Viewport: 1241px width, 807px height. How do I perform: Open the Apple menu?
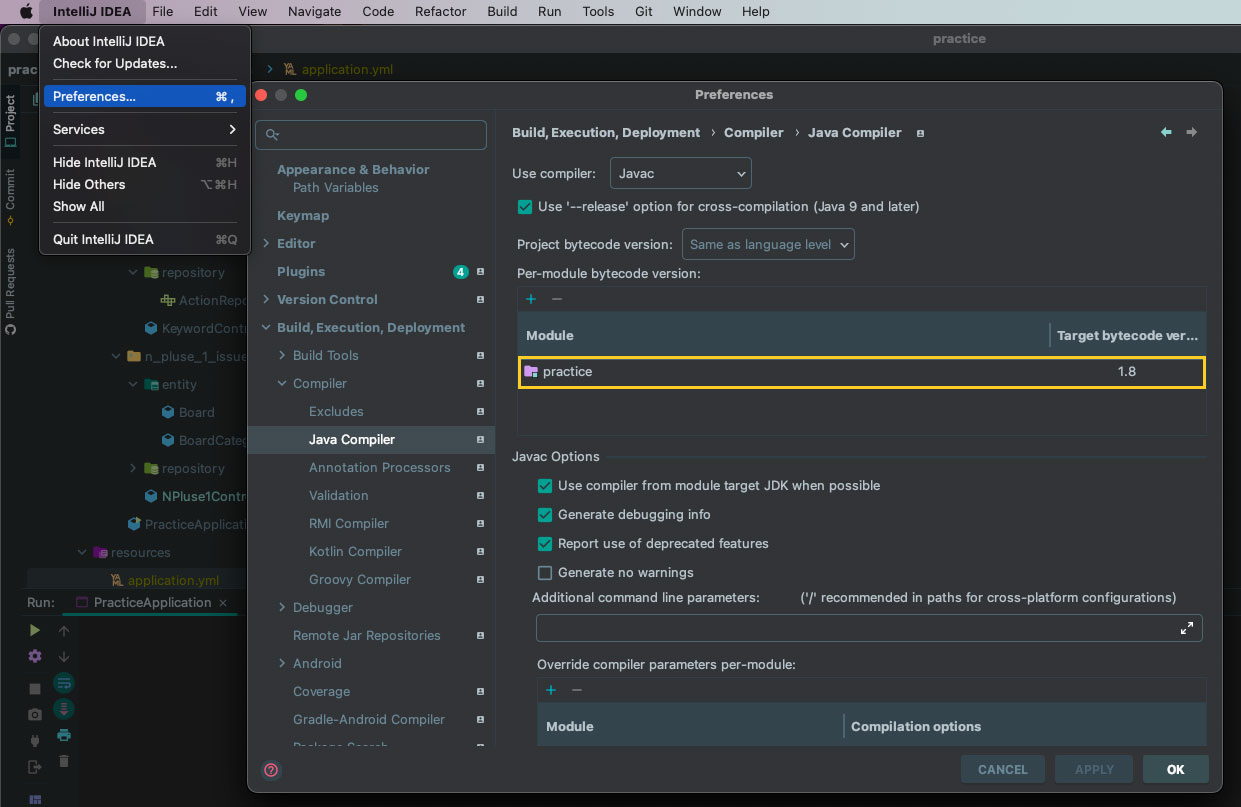25,11
